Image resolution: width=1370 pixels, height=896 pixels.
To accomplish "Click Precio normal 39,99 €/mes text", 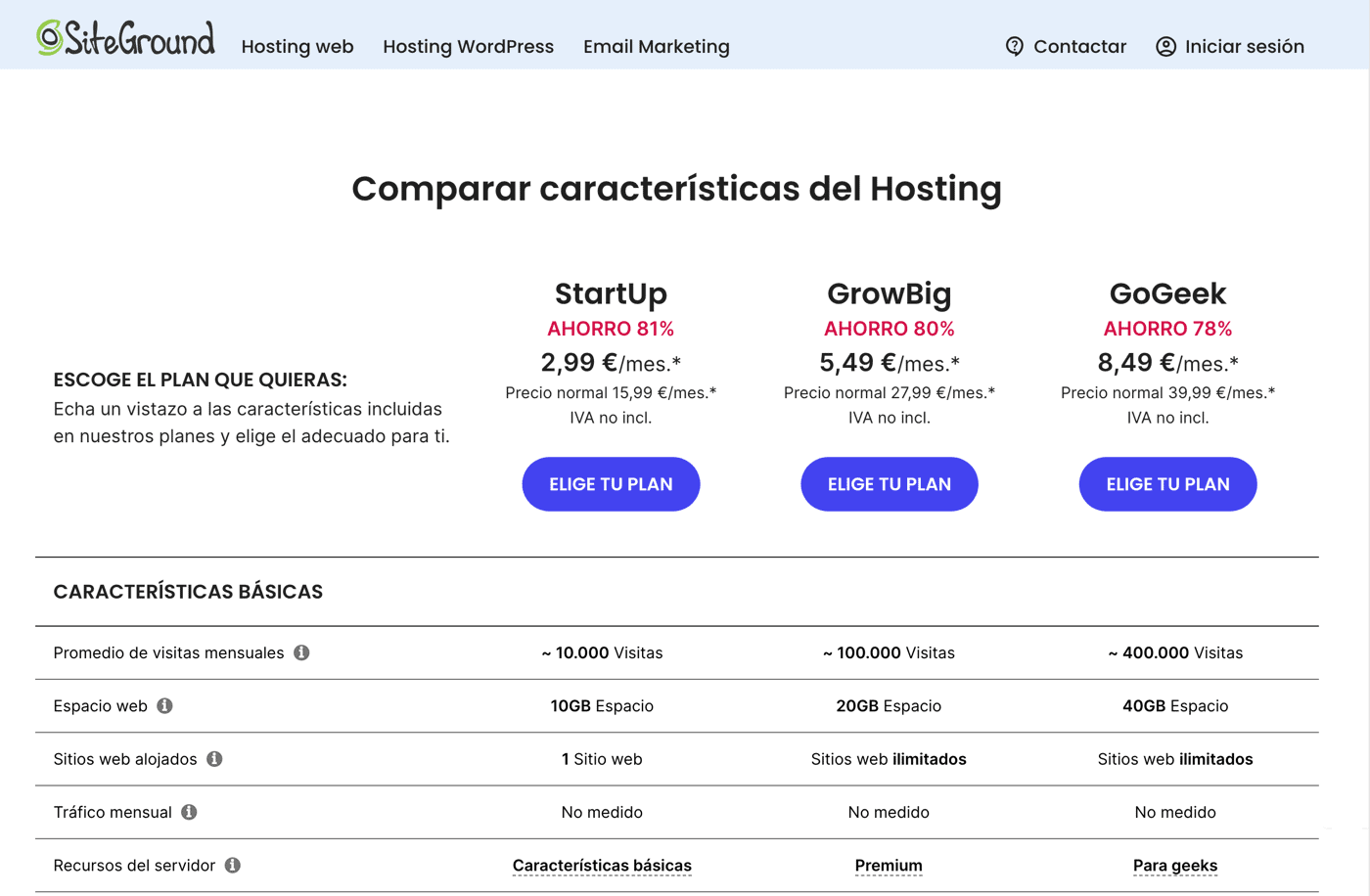I will (x=1167, y=392).
